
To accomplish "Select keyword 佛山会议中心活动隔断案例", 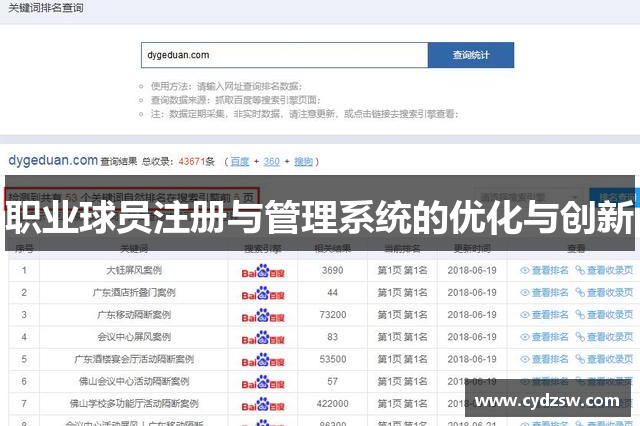I will point(134,382).
